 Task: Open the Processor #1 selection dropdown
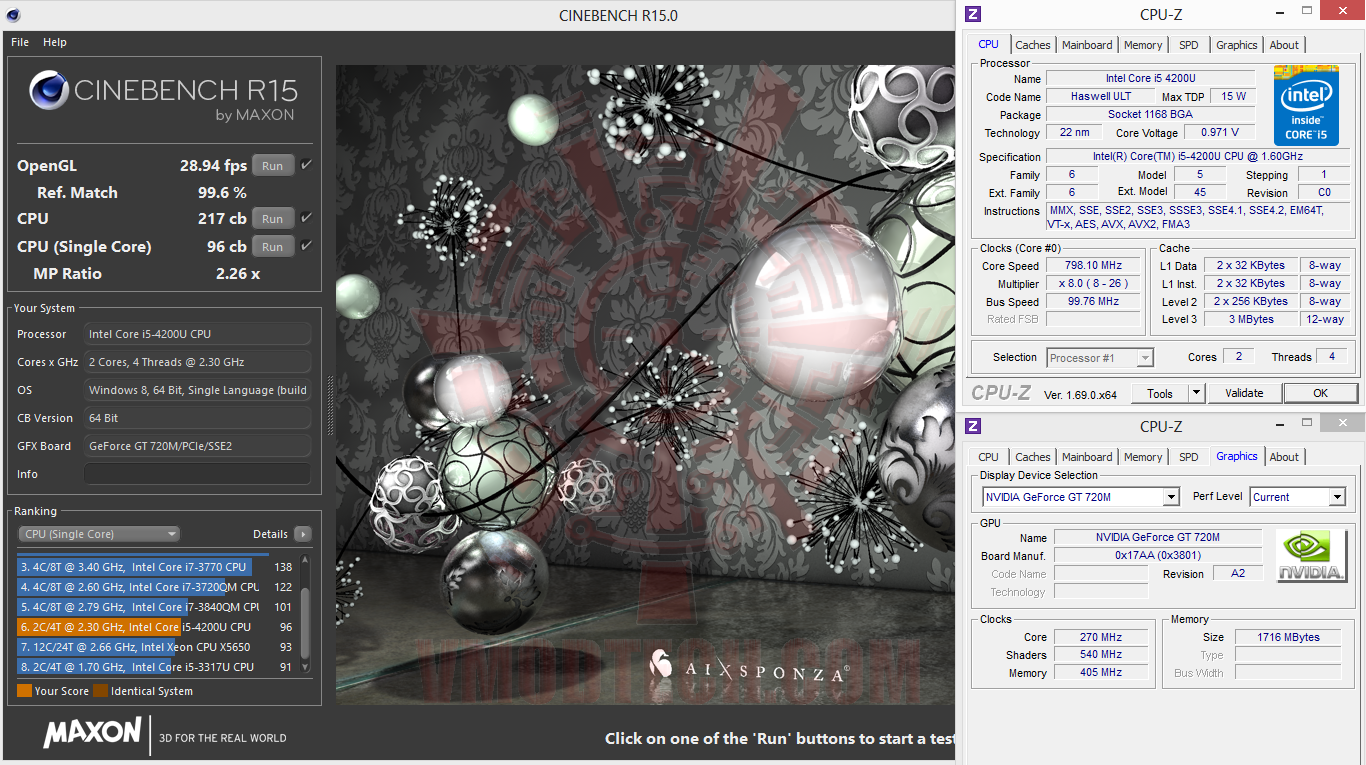pos(1100,358)
